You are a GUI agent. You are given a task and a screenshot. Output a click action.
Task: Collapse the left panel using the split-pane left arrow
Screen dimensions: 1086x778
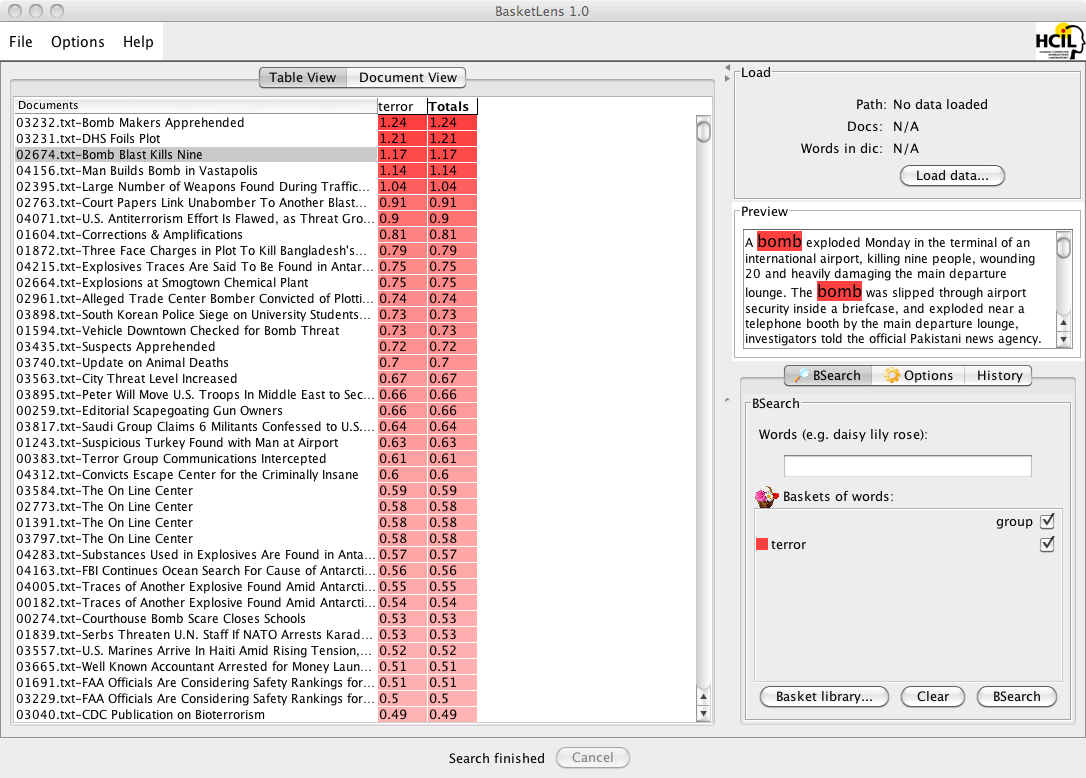pyautogui.click(x=727, y=68)
